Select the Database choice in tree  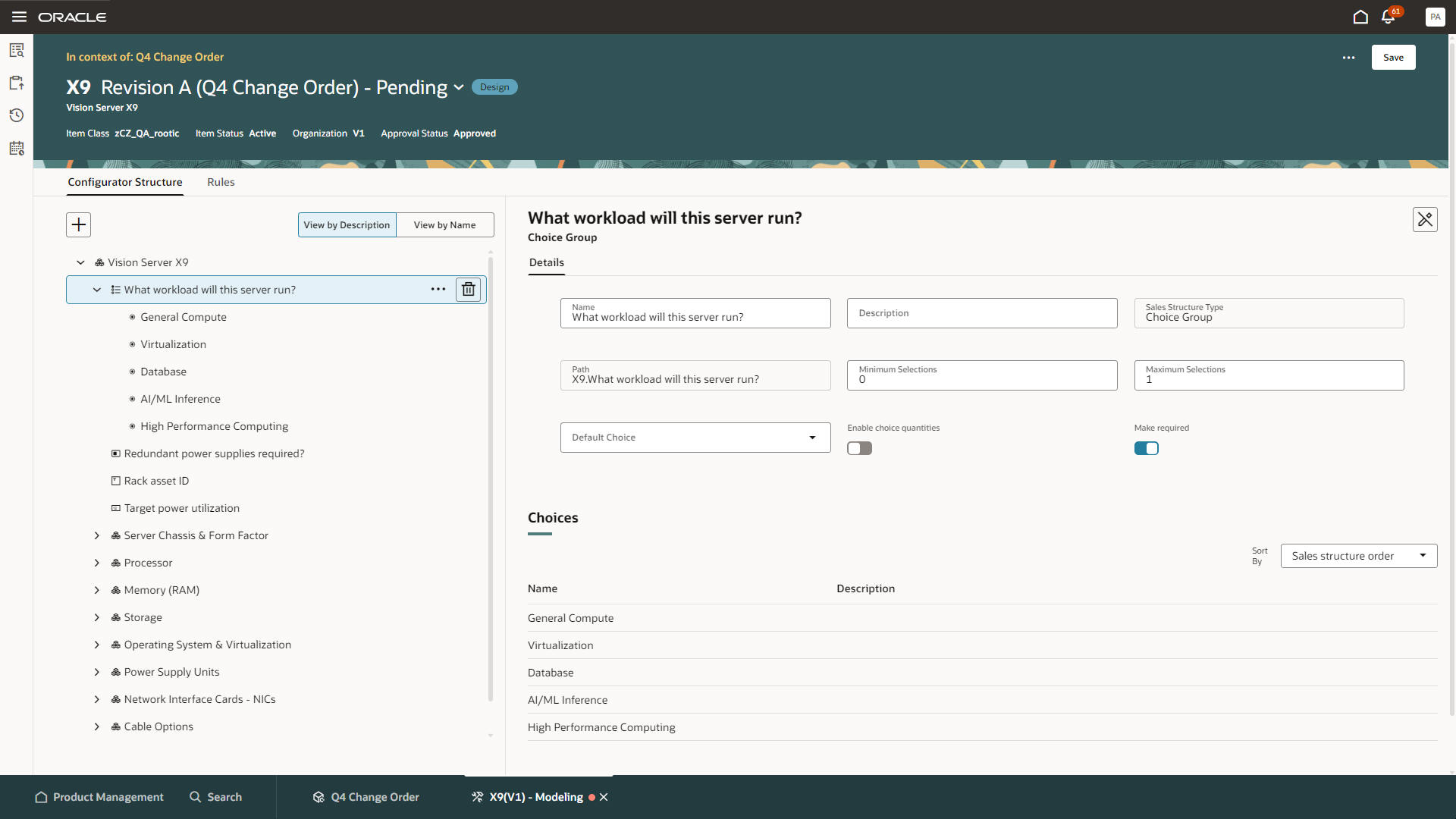click(x=163, y=372)
